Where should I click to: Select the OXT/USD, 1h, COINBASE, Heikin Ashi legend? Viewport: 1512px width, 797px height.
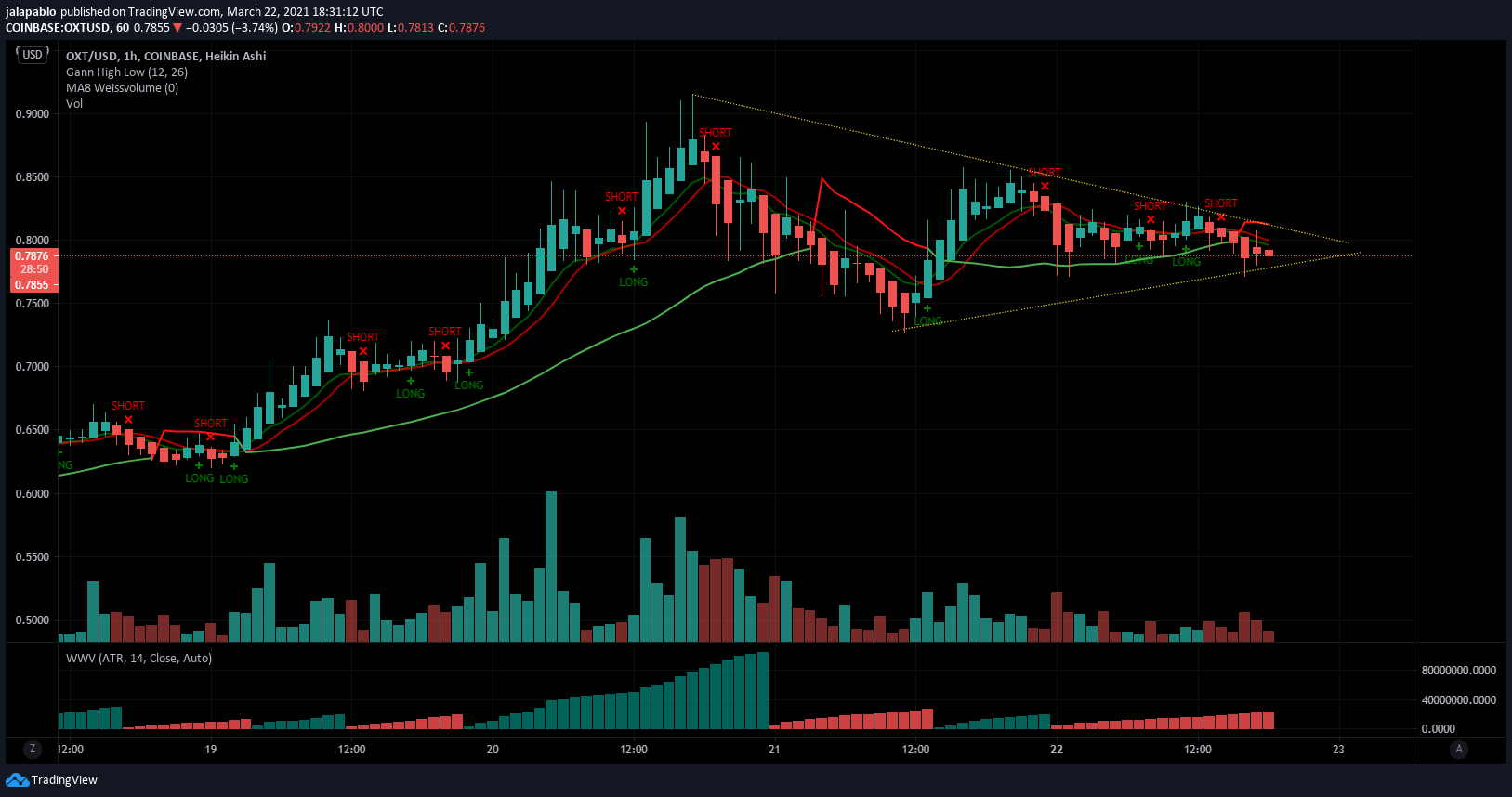(x=165, y=56)
